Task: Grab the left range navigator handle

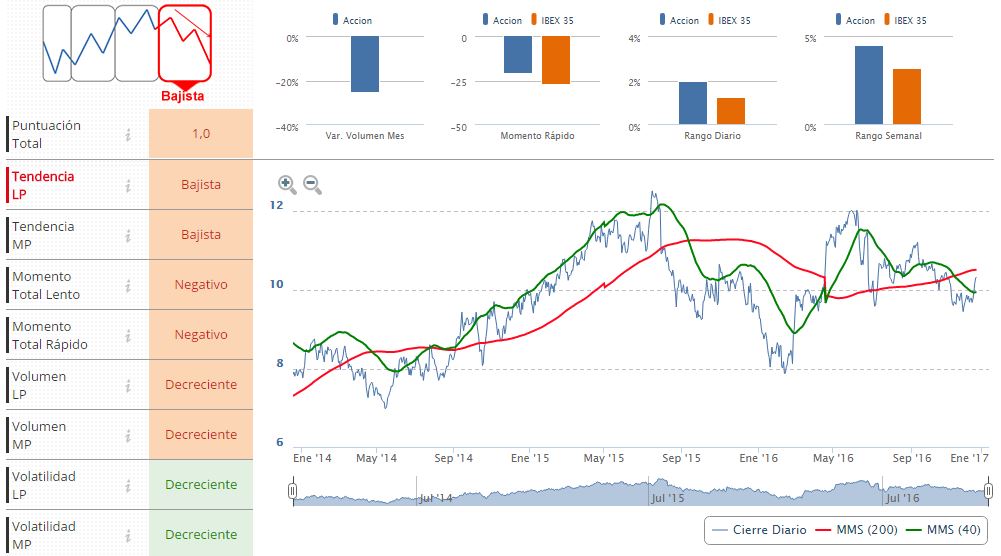Action: click(x=292, y=491)
